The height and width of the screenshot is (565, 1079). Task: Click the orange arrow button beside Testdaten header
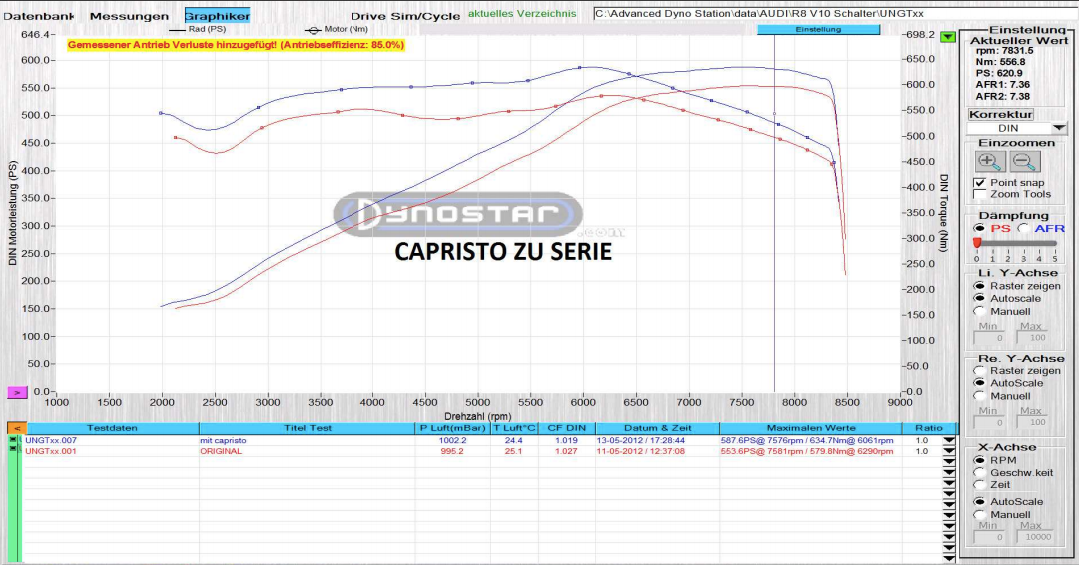(x=17, y=428)
